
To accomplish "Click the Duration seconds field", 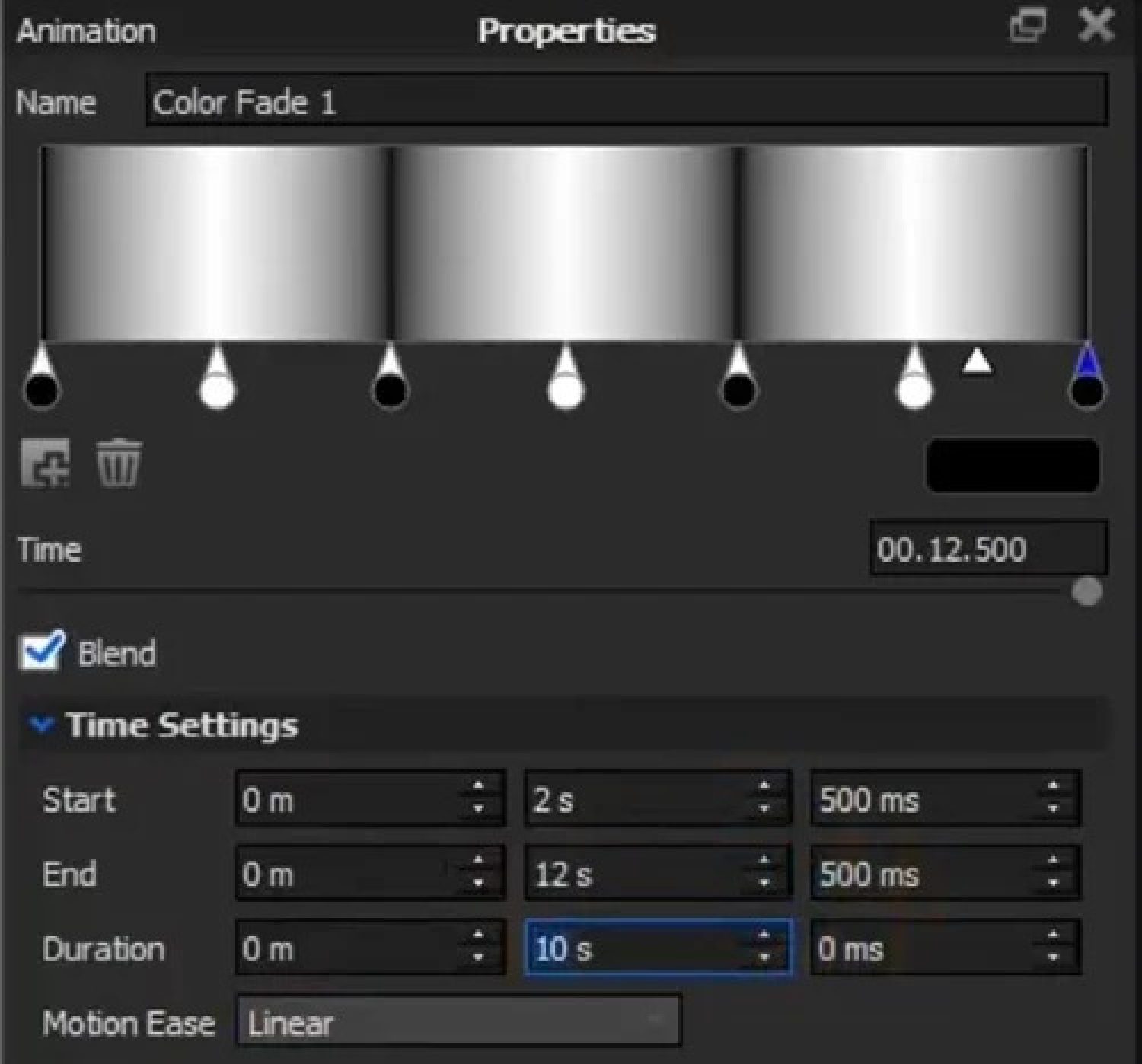I will click(640, 948).
